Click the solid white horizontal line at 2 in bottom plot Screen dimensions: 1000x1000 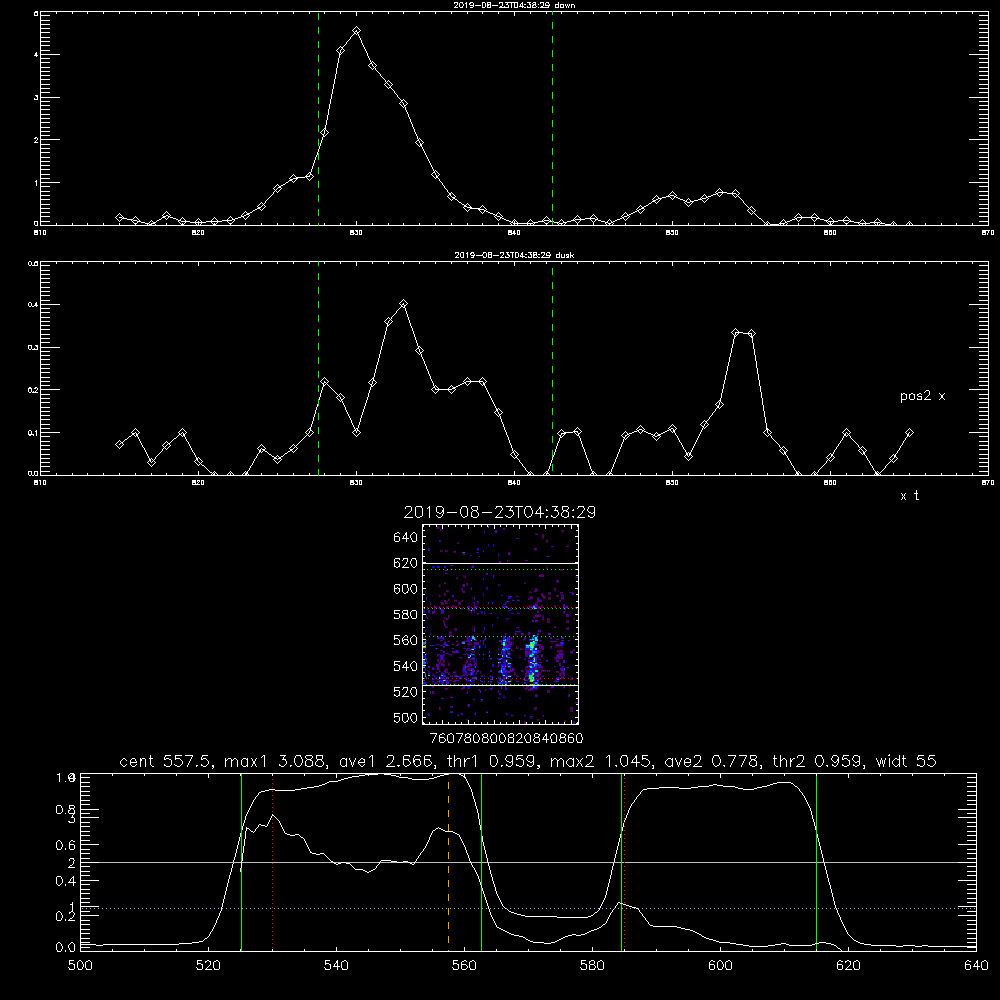pyautogui.click(x=528, y=862)
